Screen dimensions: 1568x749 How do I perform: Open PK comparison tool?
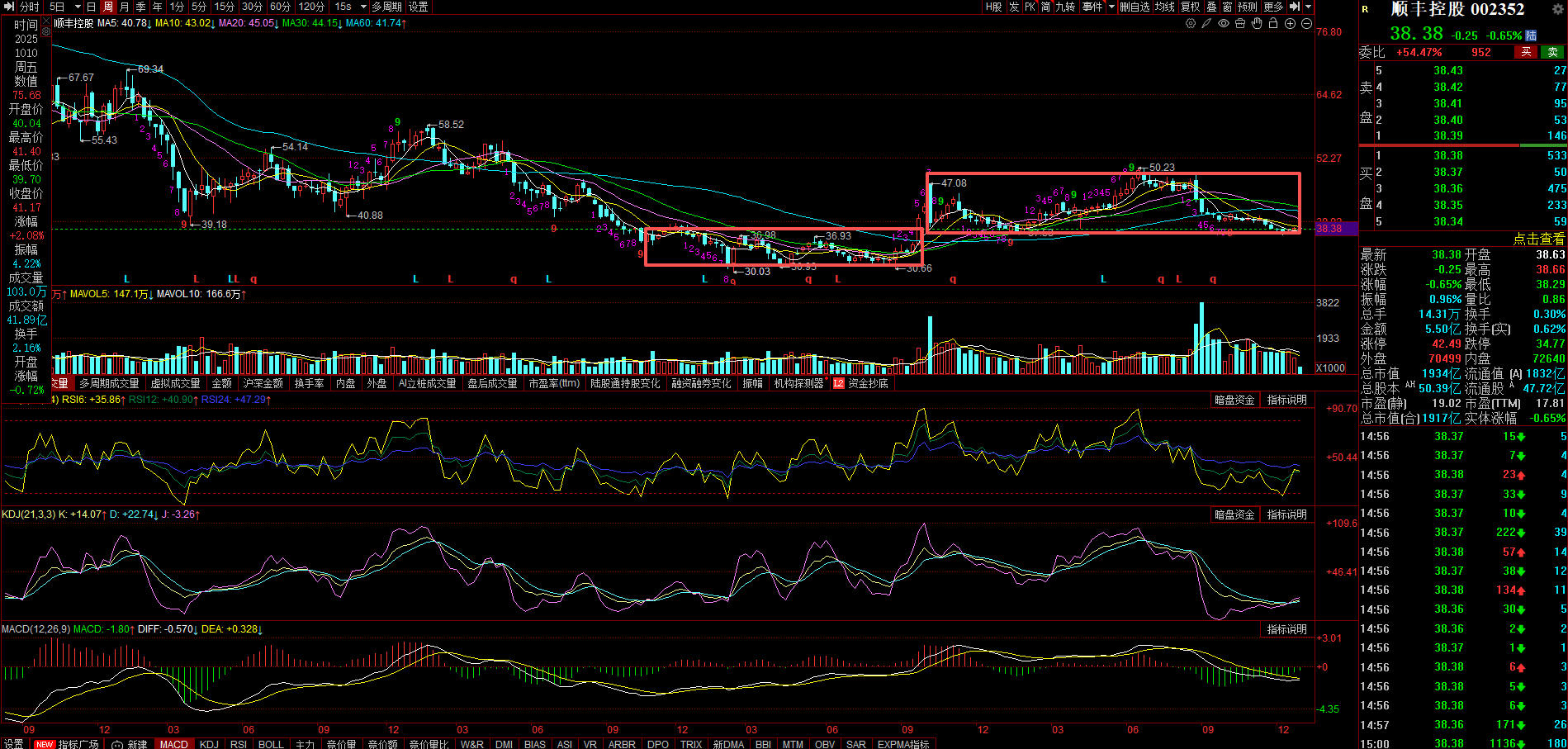(x=1030, y=7)
